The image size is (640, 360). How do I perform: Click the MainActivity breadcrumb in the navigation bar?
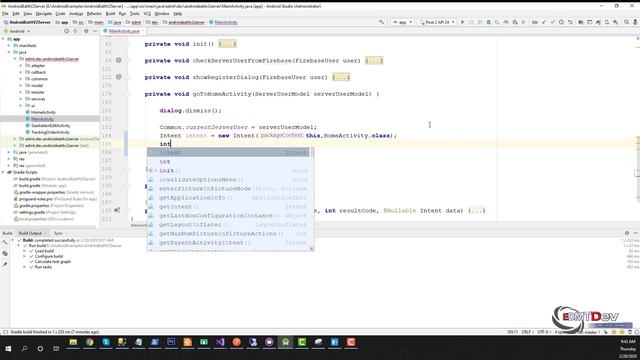223,22
